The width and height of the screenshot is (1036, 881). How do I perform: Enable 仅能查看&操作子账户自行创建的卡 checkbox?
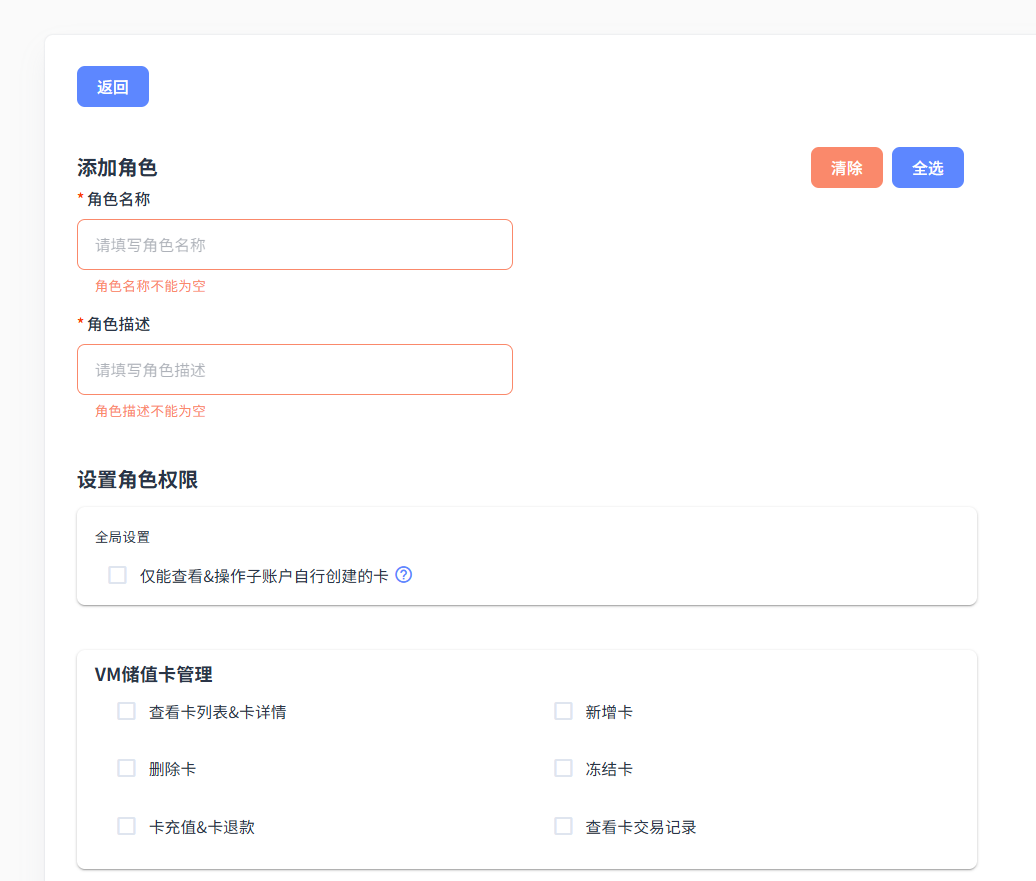[117, 575]
